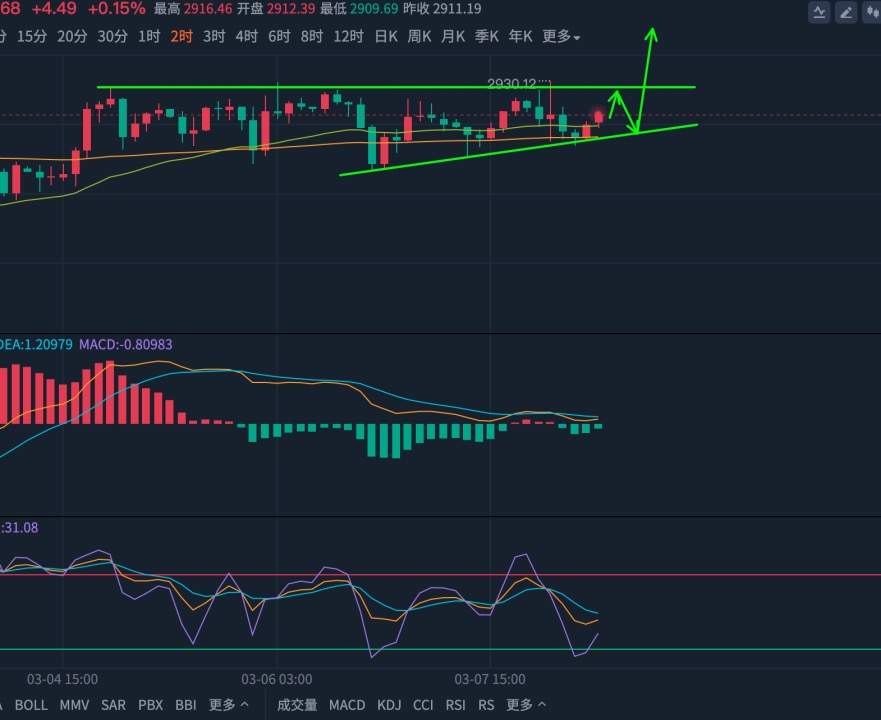Show the 周K weekly candles
The image size is (881, 720).
[x=419, y=37]
